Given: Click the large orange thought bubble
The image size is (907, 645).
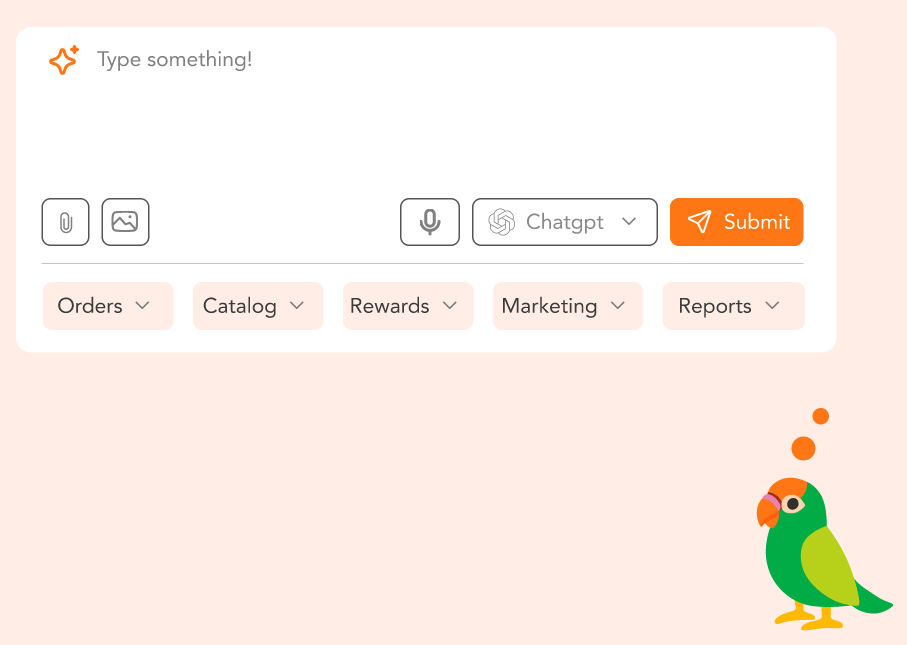Looking at the screenshot, I should click(803, 448).
